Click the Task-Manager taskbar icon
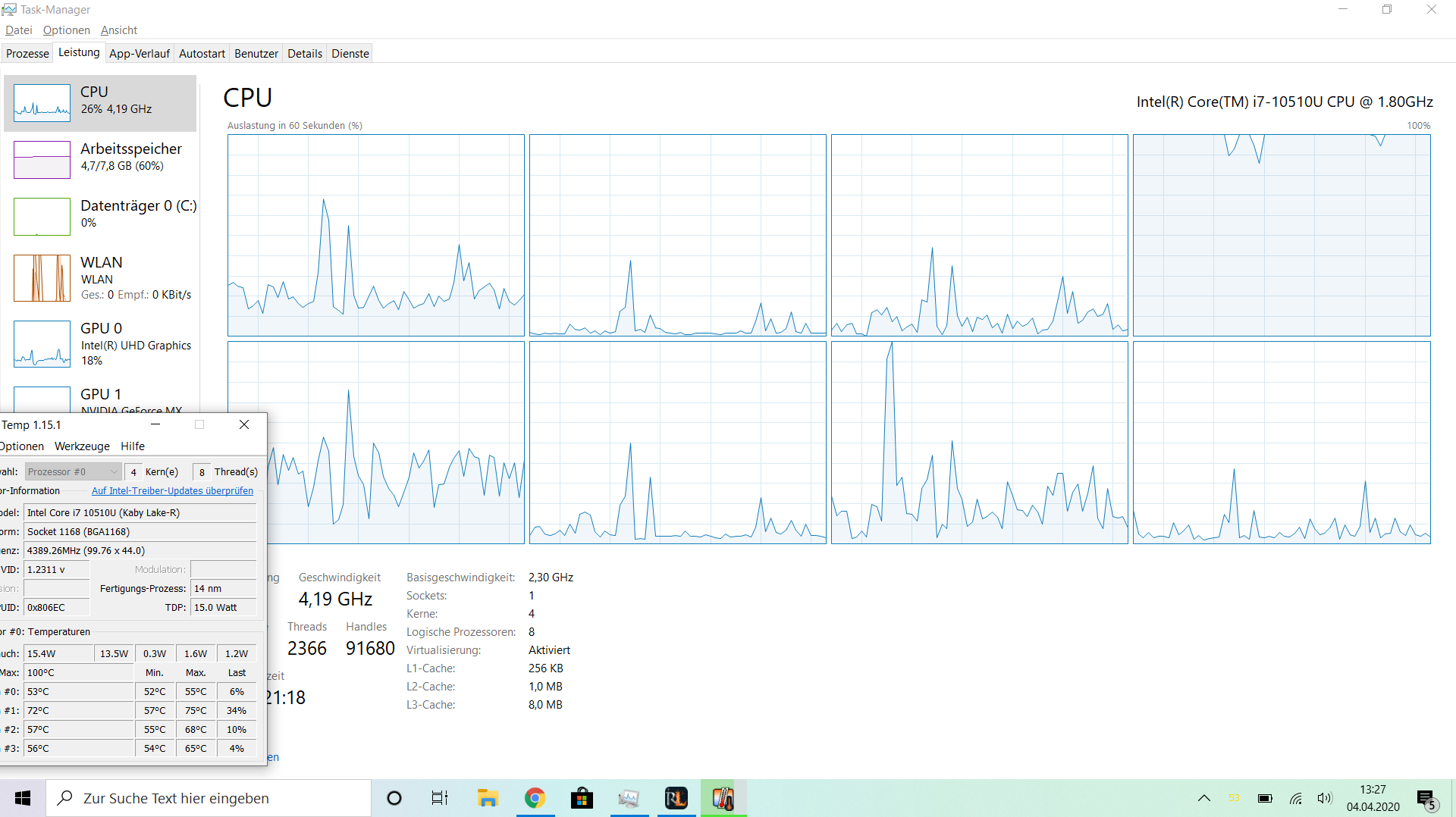Screen dimensions: 1456x817 629,798
